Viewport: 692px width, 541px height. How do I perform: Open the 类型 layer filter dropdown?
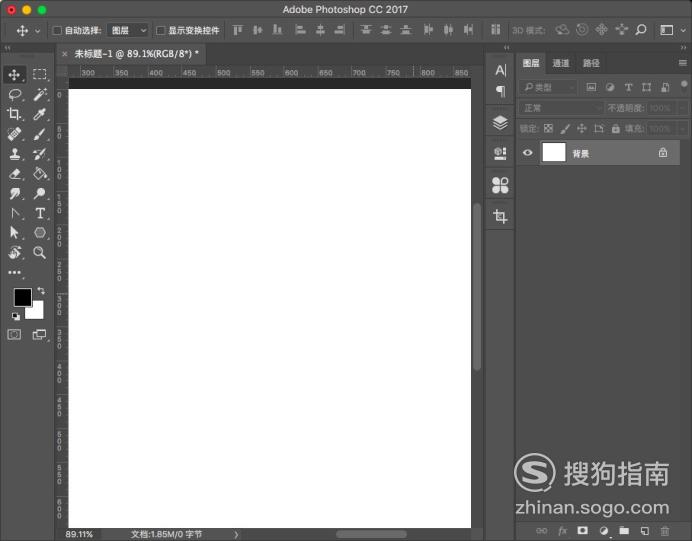(549, 87)
